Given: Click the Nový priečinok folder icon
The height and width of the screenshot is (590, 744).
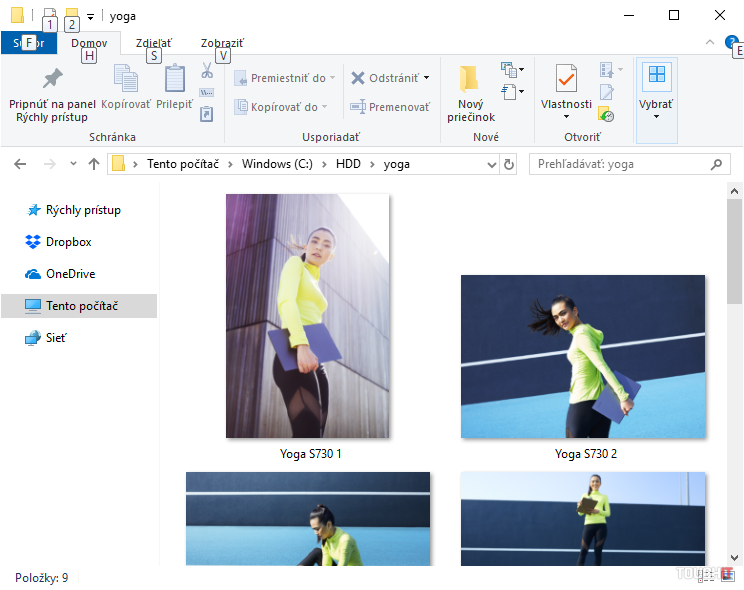Looking at the screenshot, I should [470, 78].
